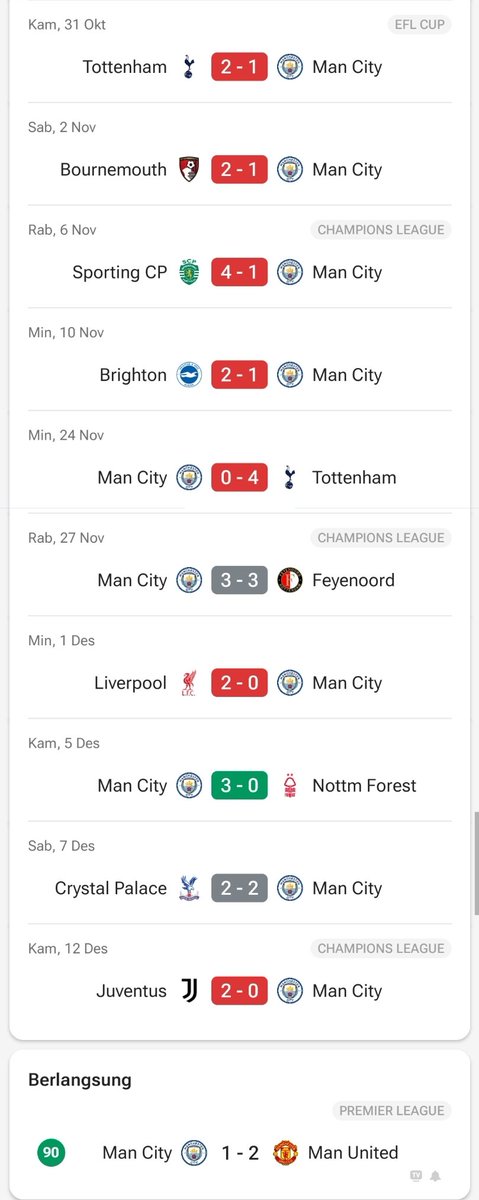
Task: Tap the Brighton club crest
Action: 189,375
